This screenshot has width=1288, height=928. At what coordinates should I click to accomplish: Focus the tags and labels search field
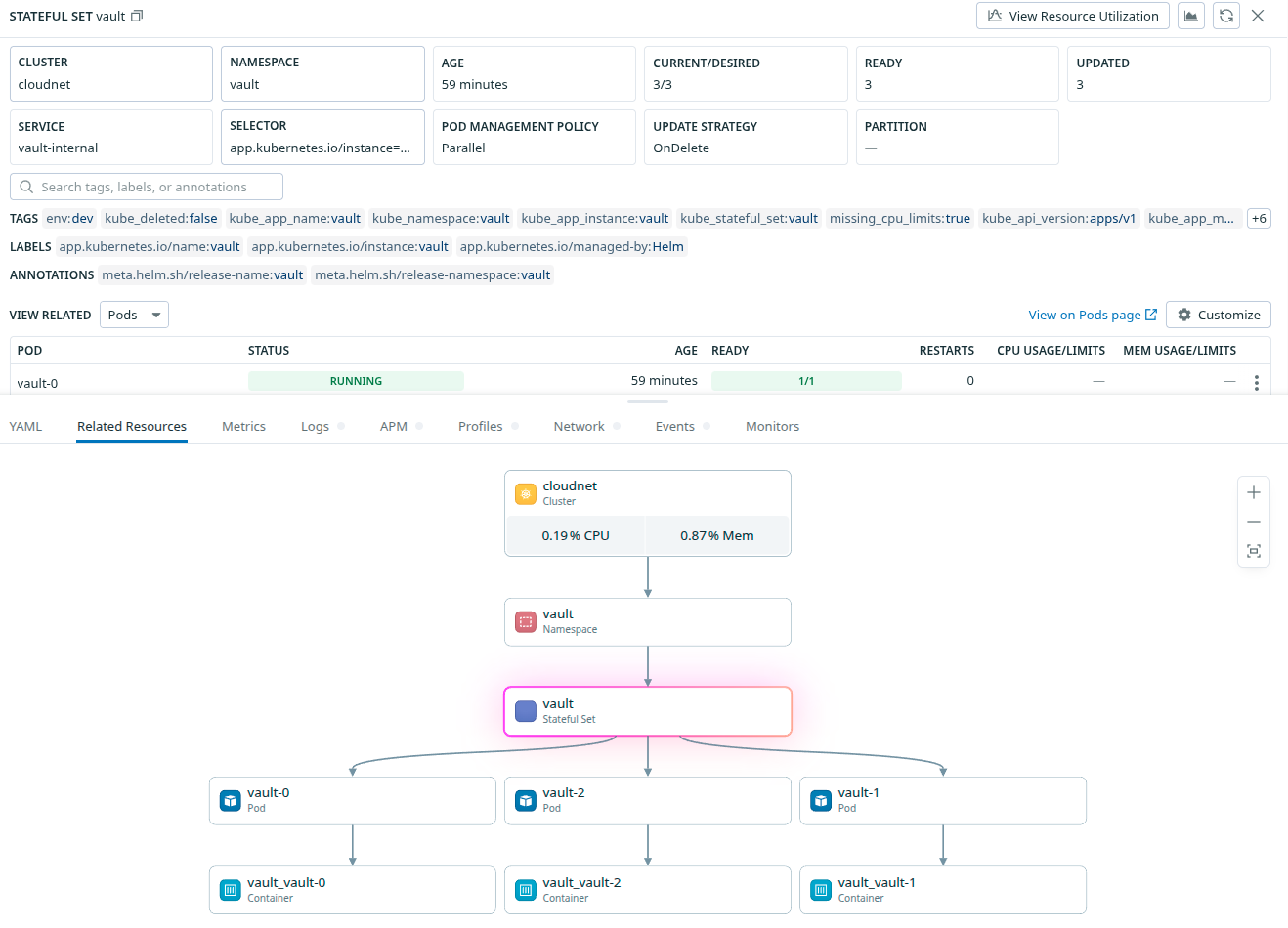pyautogui.click(x=147, y=187)
